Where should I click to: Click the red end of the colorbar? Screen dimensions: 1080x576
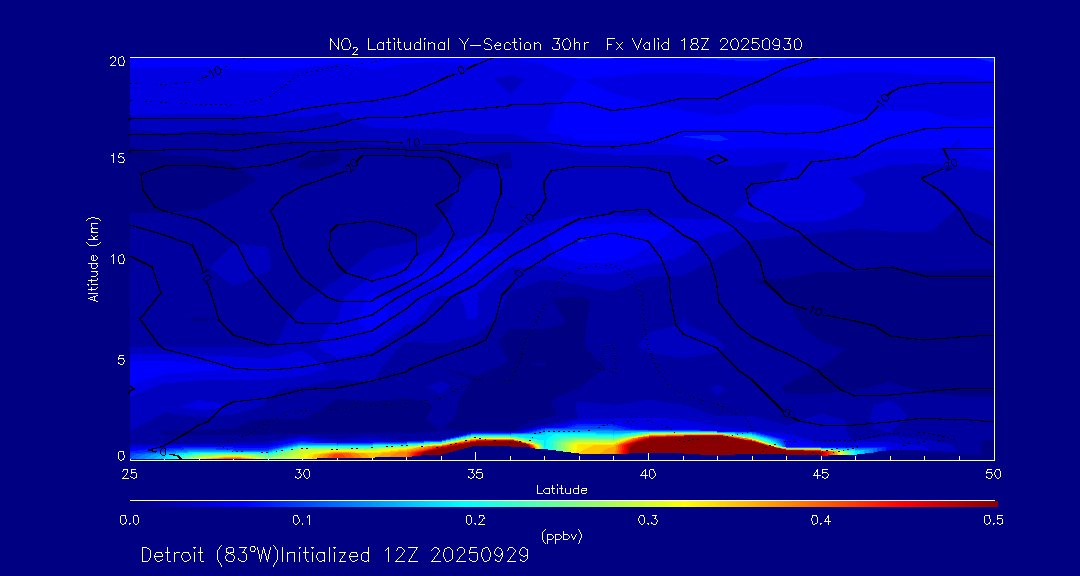(985, 502)
